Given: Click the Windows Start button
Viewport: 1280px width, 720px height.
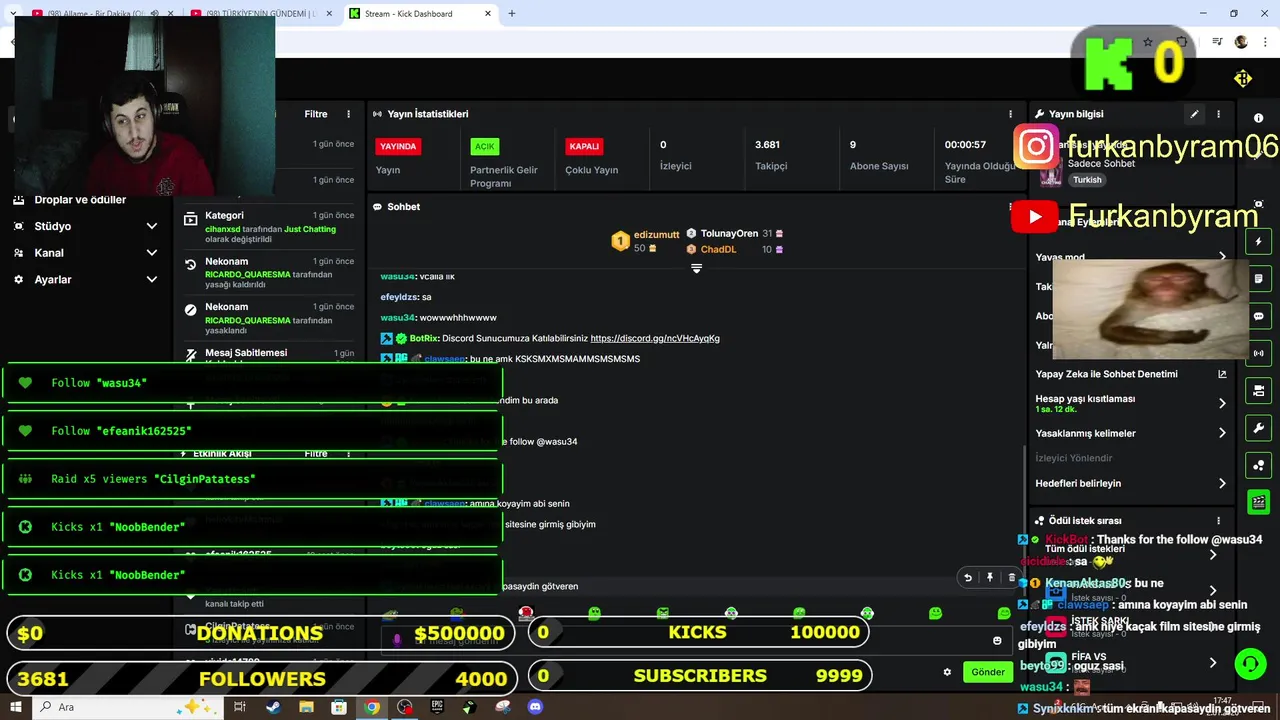Looking at the screenshot, I should coord(15,707).
